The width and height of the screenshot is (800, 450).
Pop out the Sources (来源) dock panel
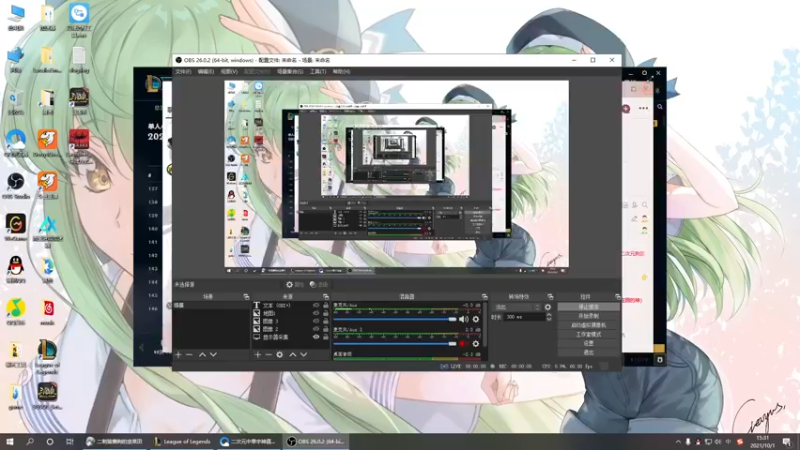(x=326, y=296)
